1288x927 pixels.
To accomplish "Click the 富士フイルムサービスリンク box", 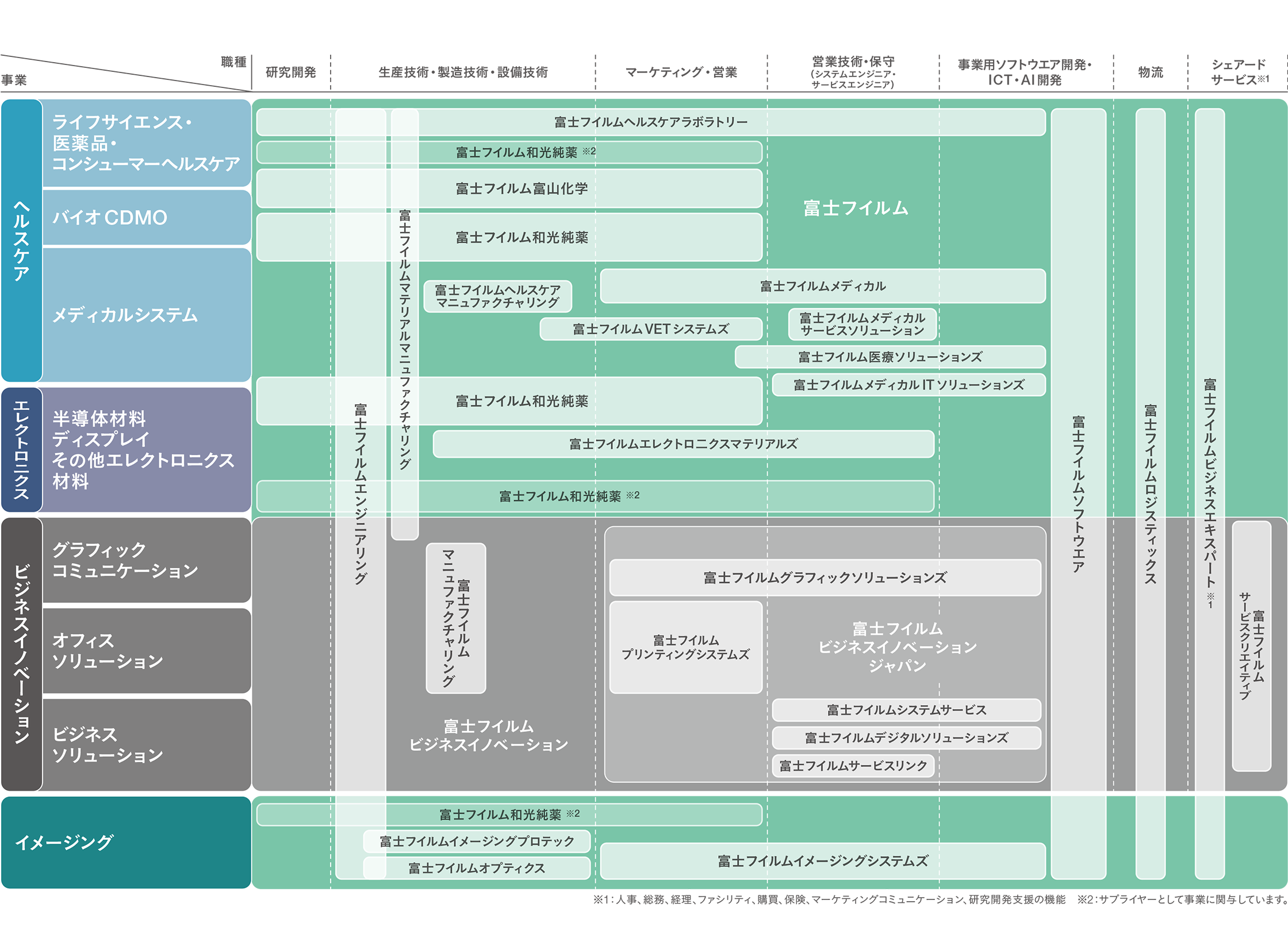I will [x=853, y=766].
